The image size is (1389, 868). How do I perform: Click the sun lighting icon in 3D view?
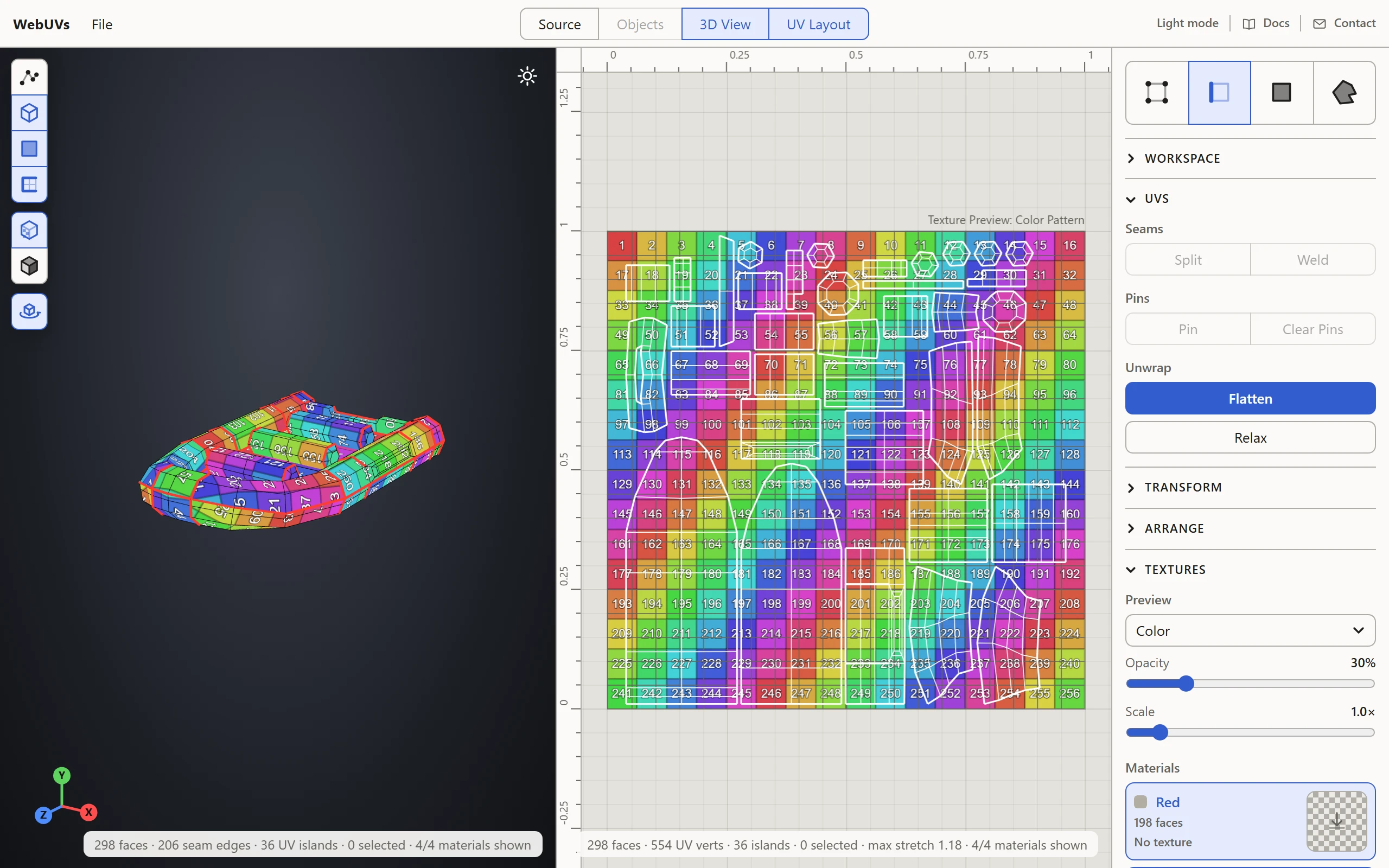click(x=527, y=76)
